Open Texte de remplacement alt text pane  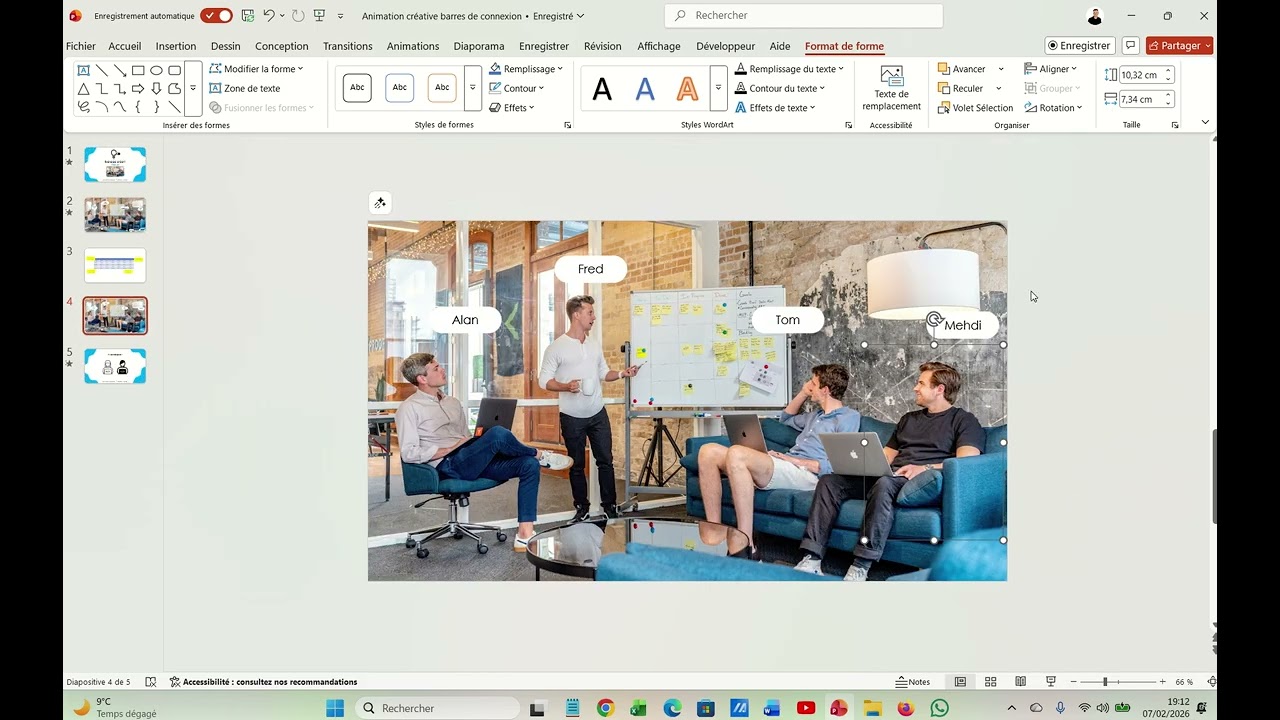891,89
